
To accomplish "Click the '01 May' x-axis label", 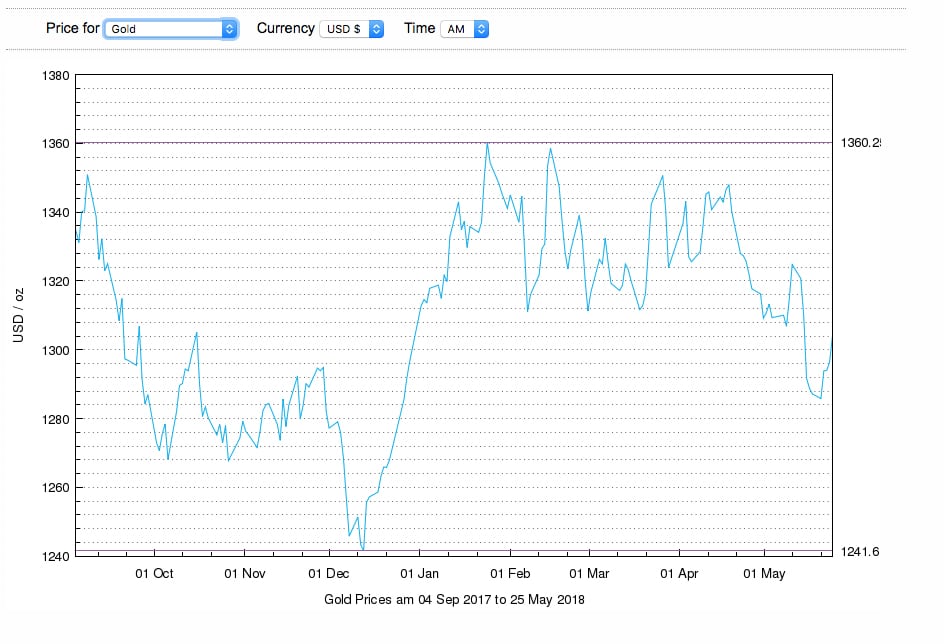I will click(x=764, y=574).
